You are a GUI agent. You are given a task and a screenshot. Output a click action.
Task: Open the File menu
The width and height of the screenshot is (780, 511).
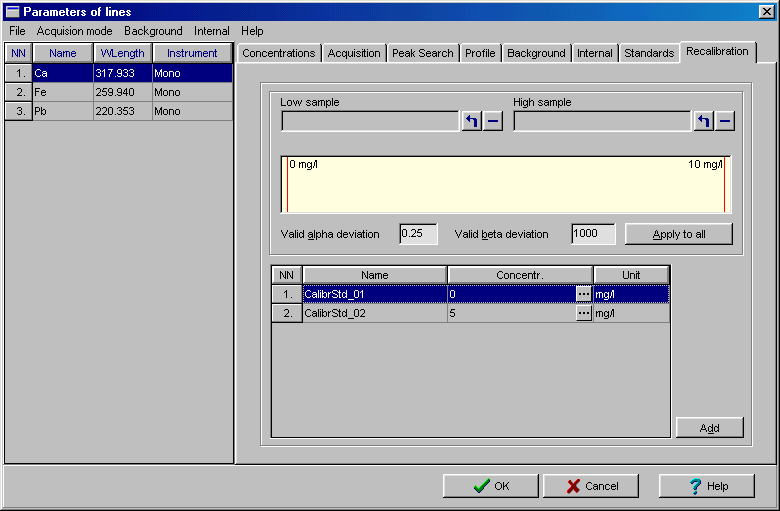[17, 31]
